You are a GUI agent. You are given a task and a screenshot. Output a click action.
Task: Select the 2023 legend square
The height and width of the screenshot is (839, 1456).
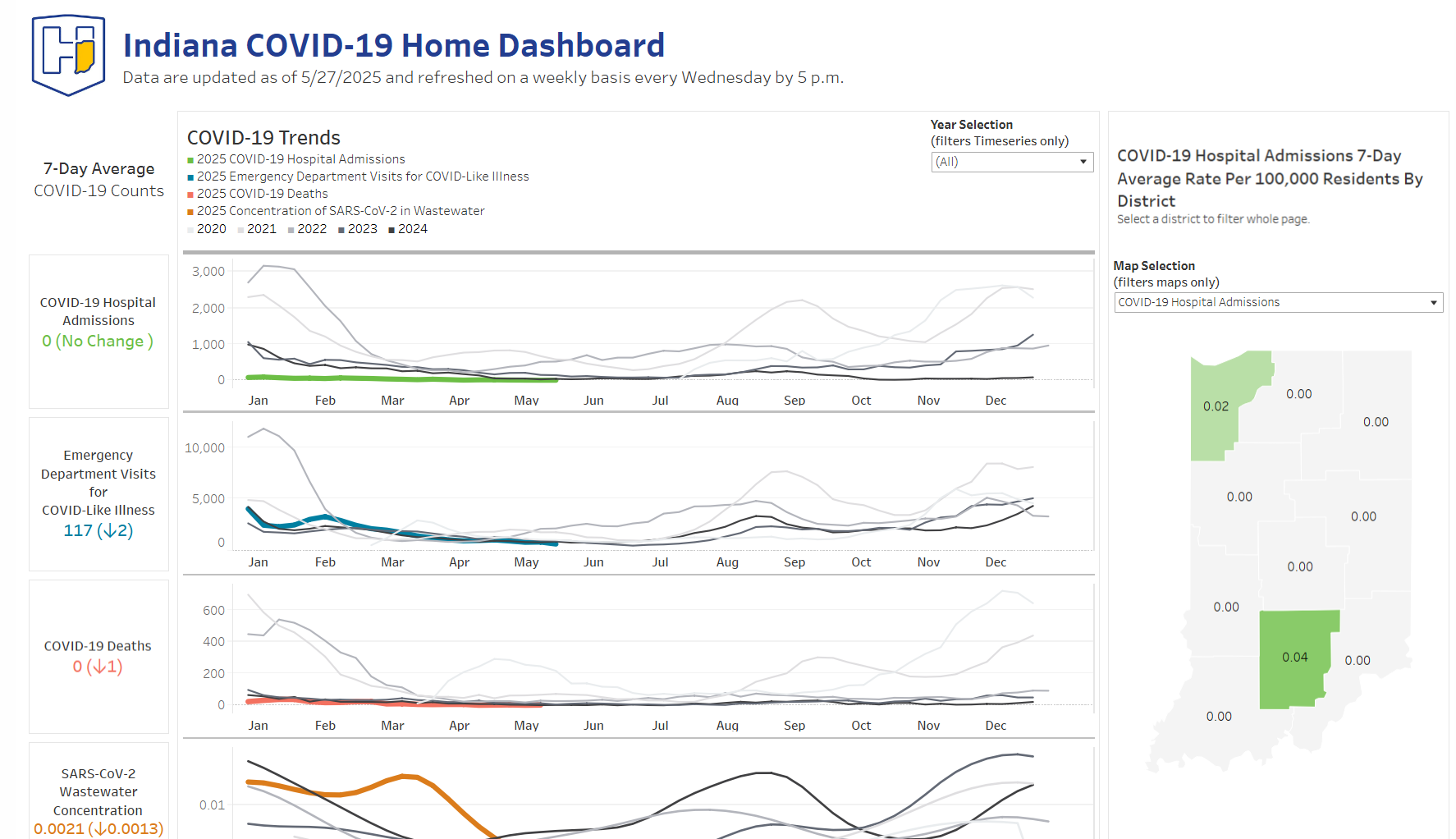[342, 229]
